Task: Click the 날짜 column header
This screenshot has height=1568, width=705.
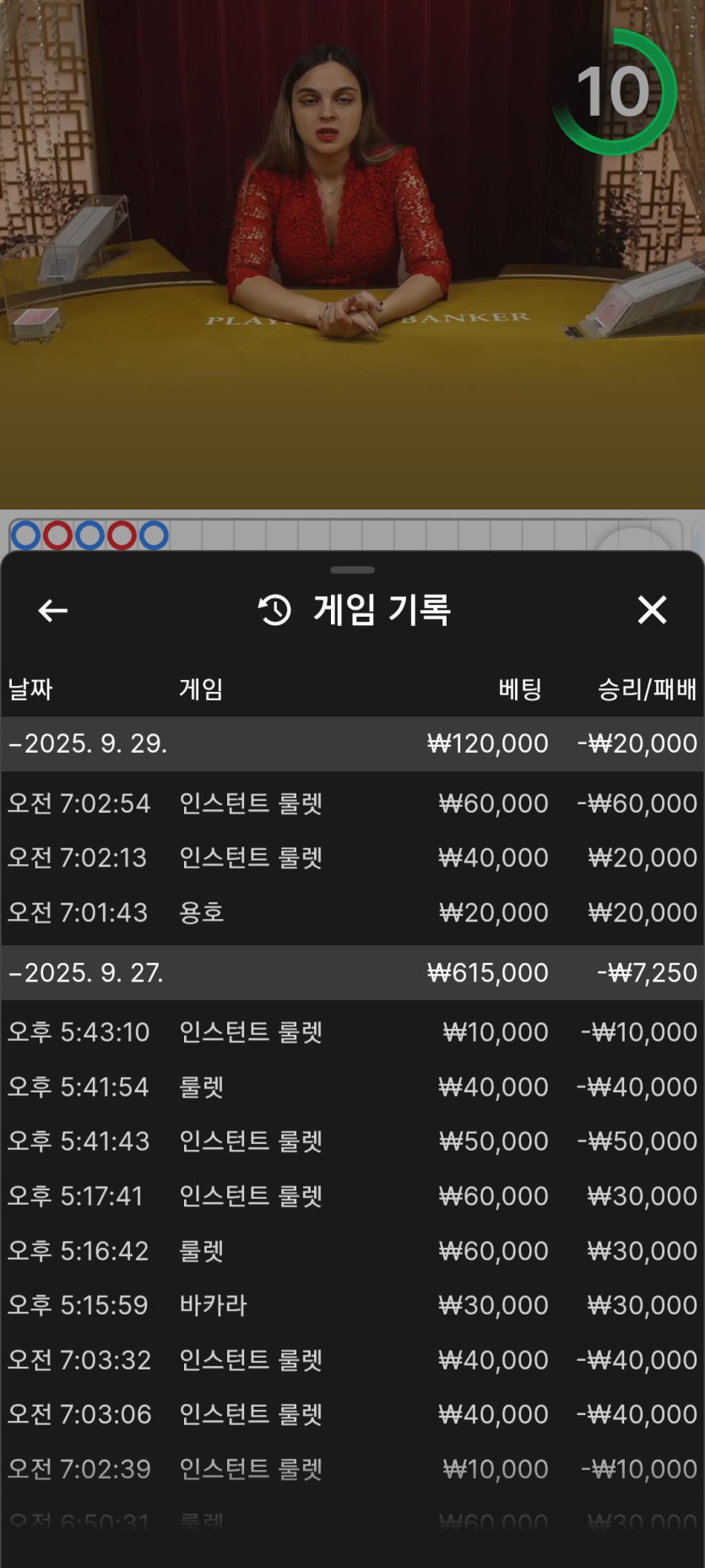Action: pyautogui.click(x=30, y=689)
